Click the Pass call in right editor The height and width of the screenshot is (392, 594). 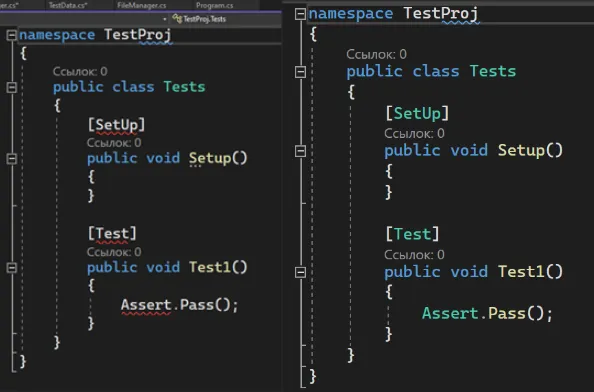point(507,314)
